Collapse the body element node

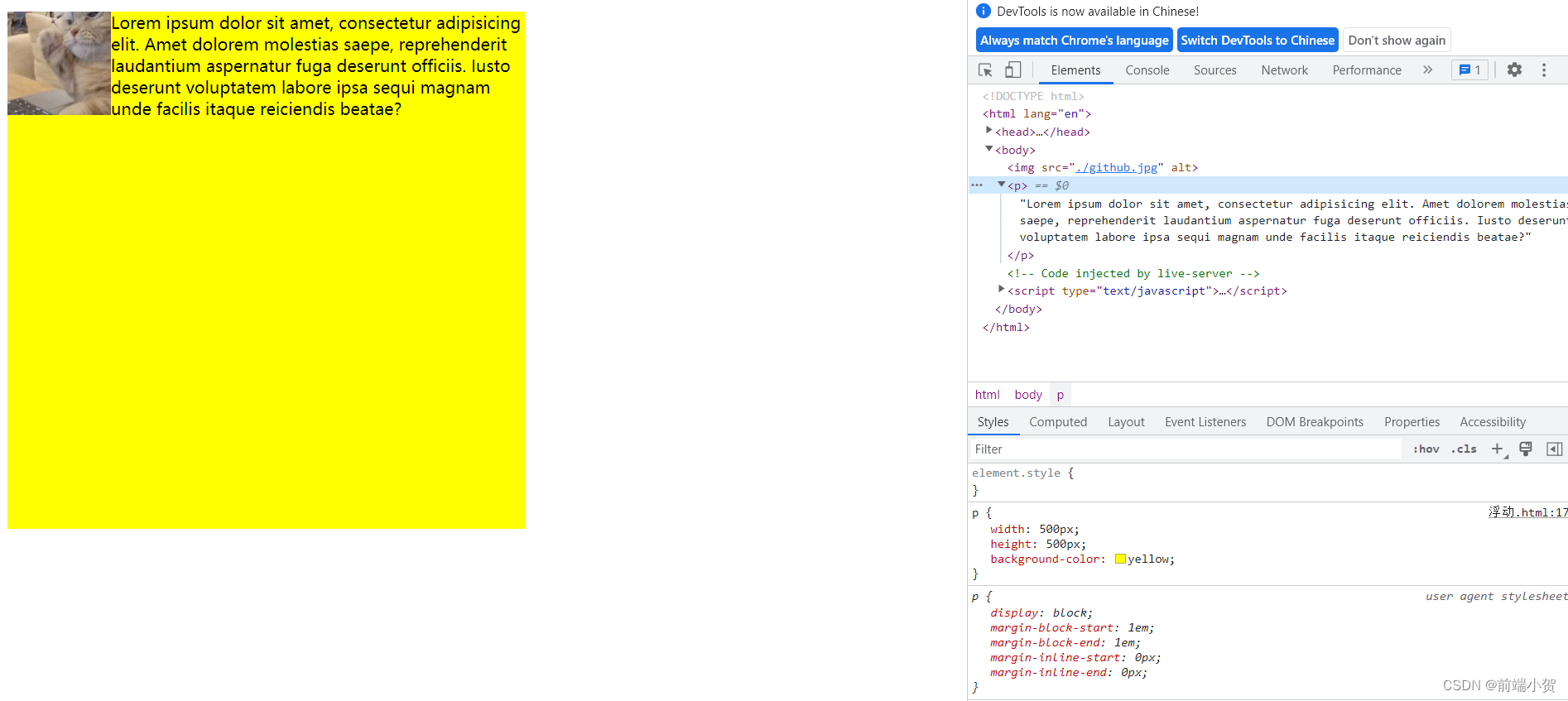988,149
